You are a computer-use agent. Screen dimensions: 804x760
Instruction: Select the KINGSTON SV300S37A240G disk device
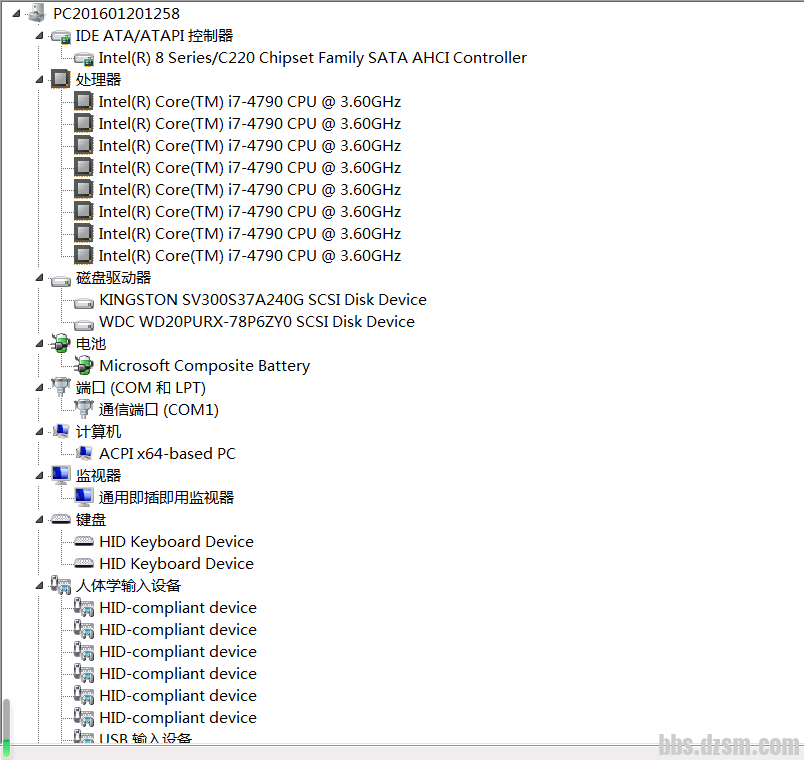tap(262, 300)
